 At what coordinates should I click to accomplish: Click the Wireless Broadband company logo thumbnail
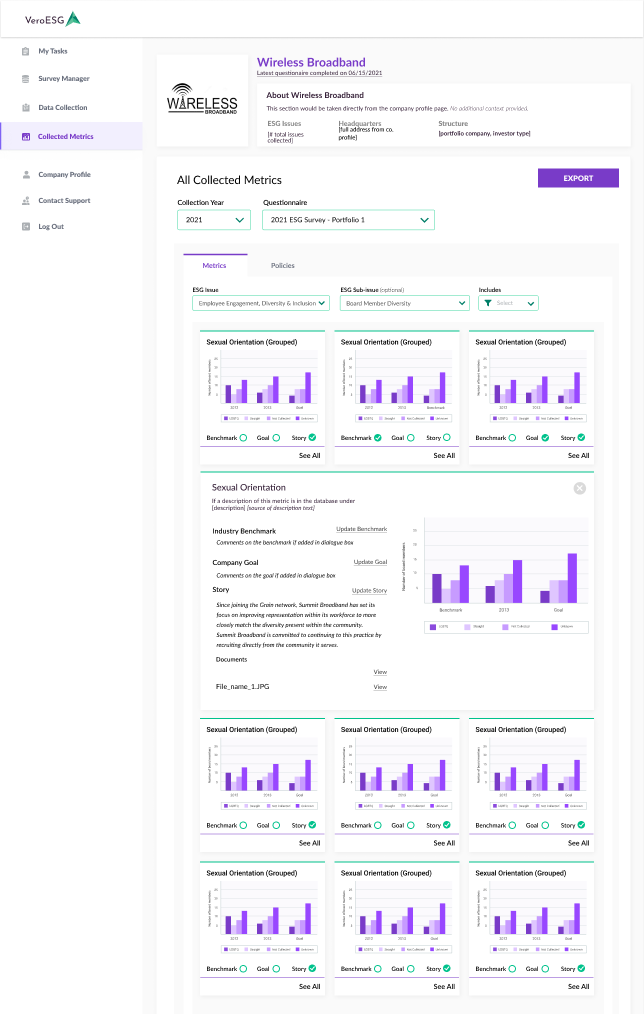tap(202, 101)
